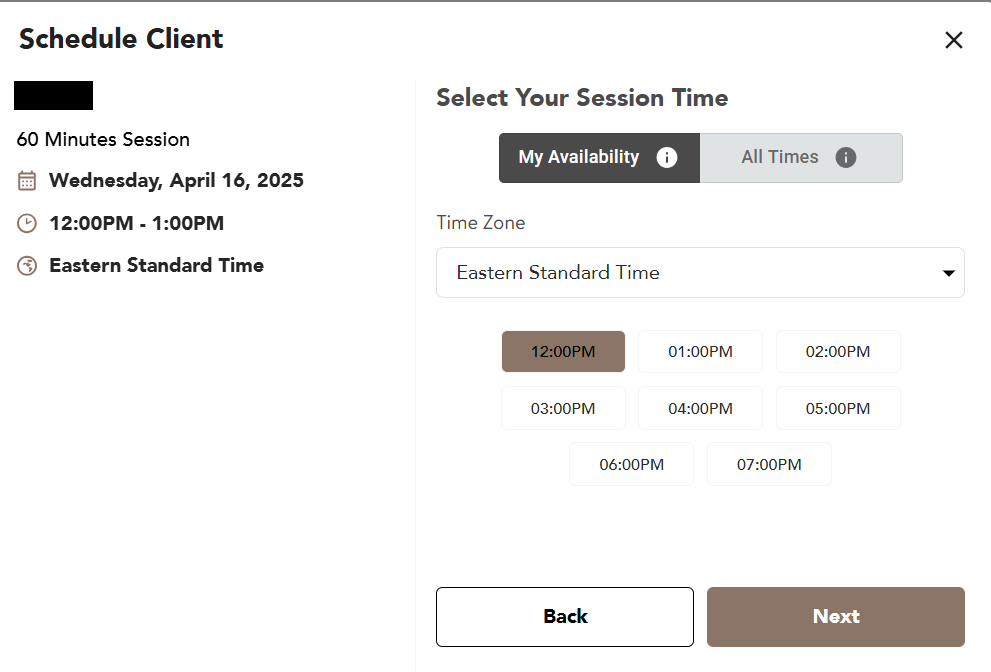This screenshot has width=991, height=672.
Task: Select the 03:00PM time slot
Action: pyautogui.click(x=563, y=408)
